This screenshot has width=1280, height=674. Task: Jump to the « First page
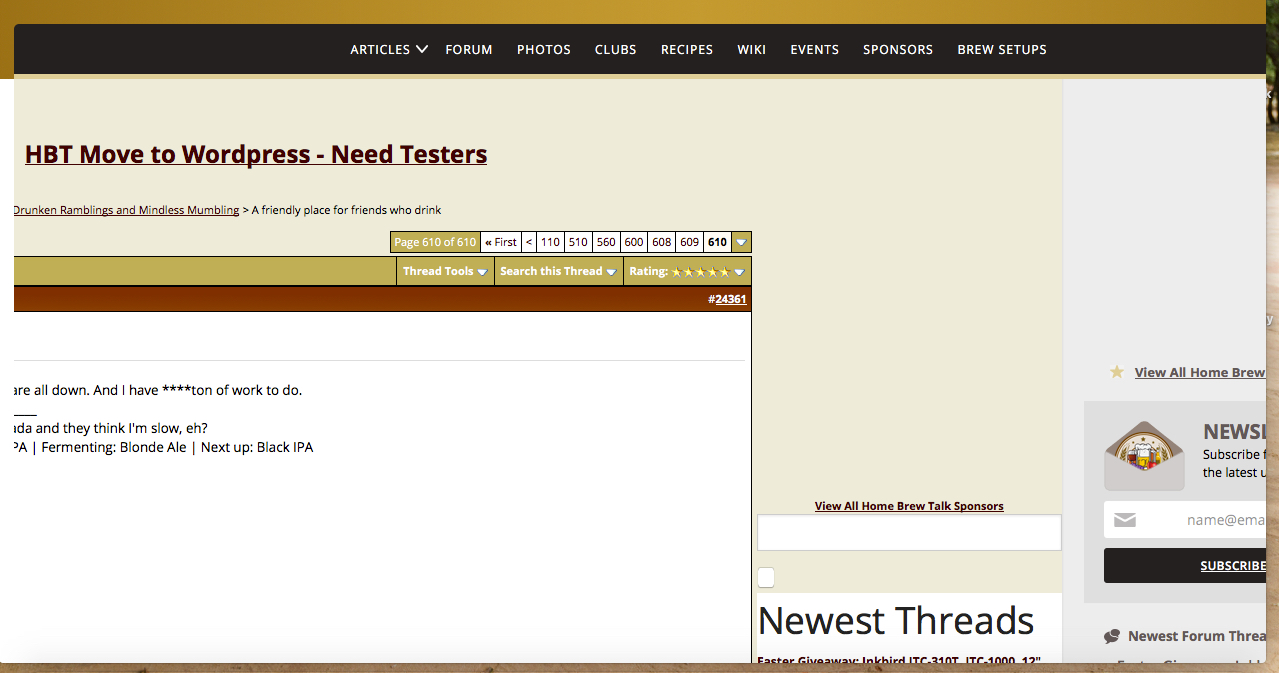pos(501,242)
